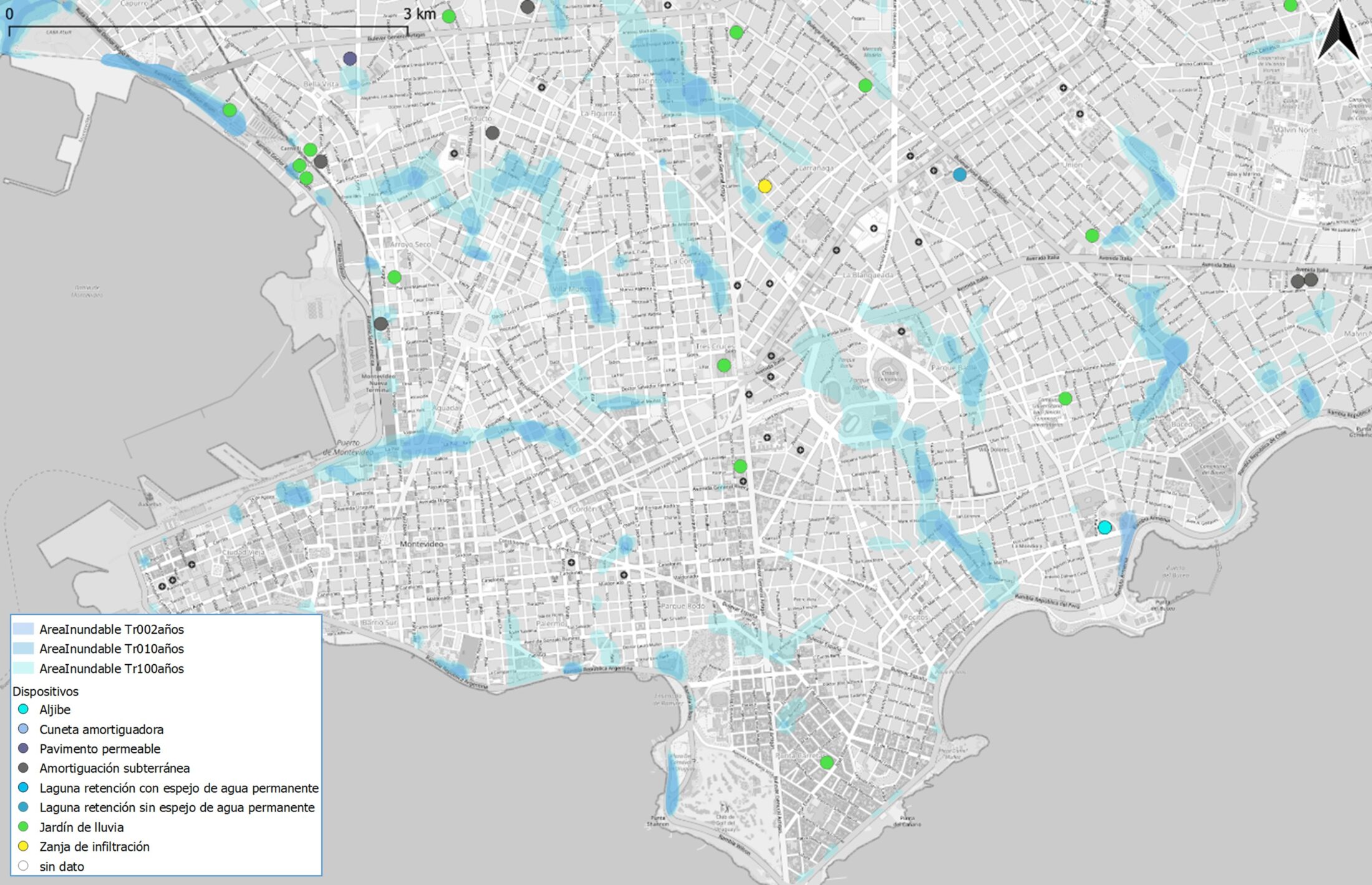Click the Jardín de lluvia legend symbol
The height and width of the screenshot is (885, 1372).
click(23, 826)
